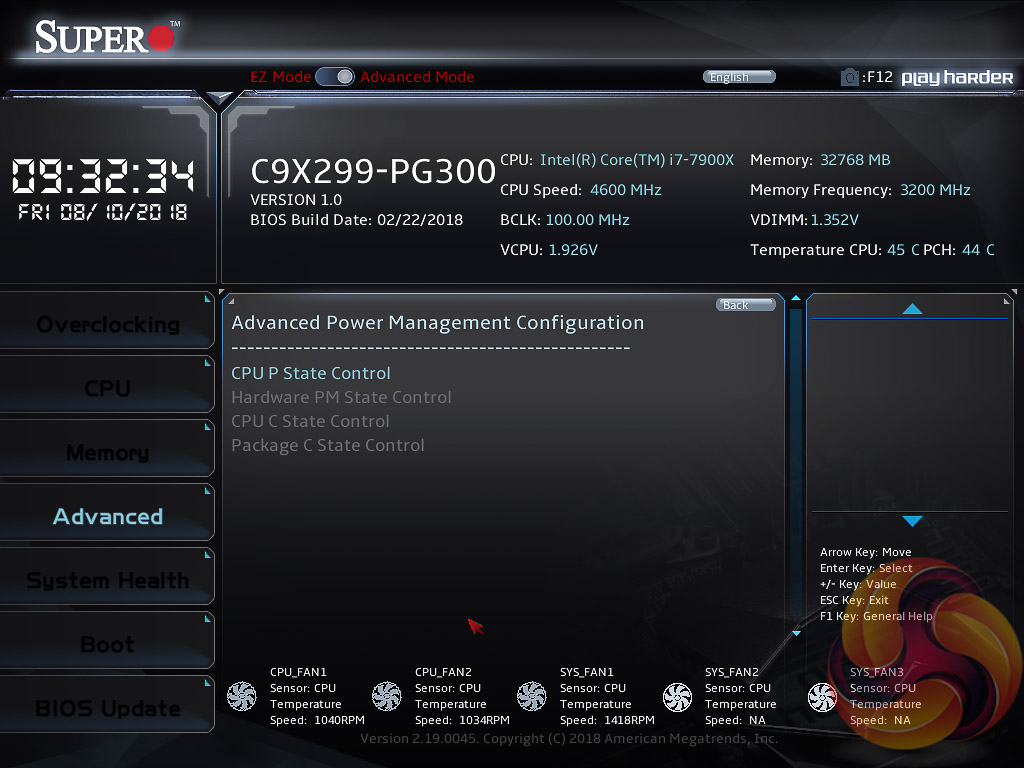Click the settings list scrollbar track

tap(796, 466)
